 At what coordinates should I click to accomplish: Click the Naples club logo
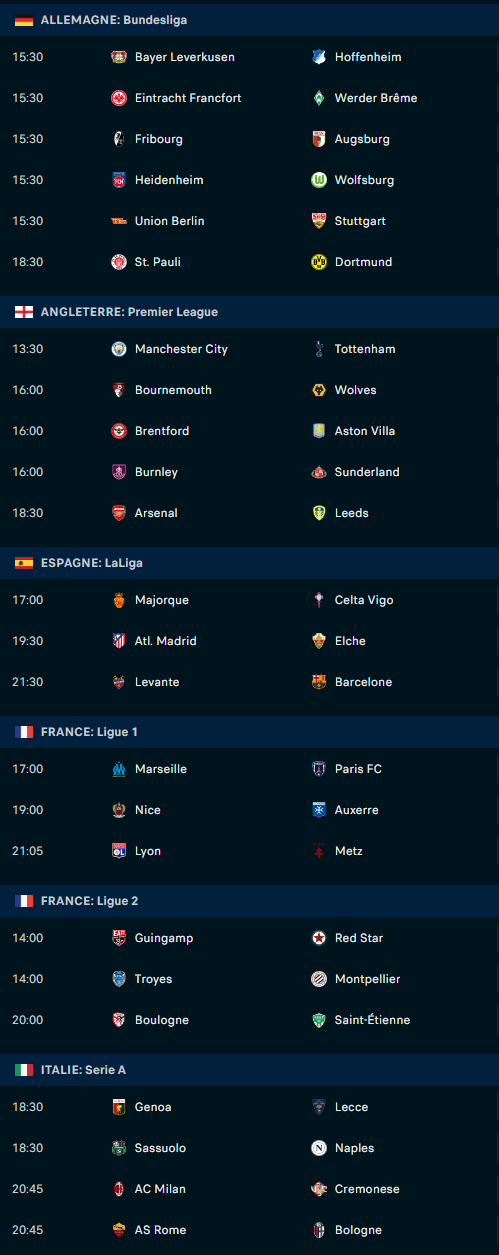(319, 1148)
